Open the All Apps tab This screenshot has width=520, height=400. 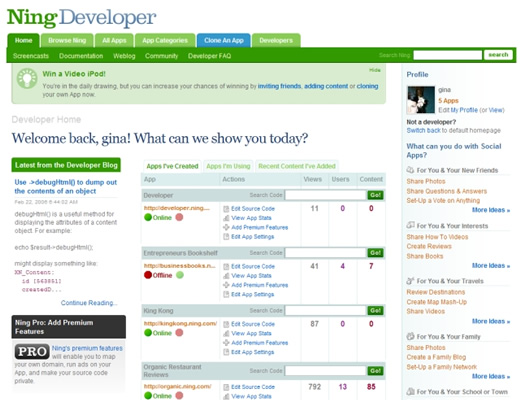click(114, 40)
